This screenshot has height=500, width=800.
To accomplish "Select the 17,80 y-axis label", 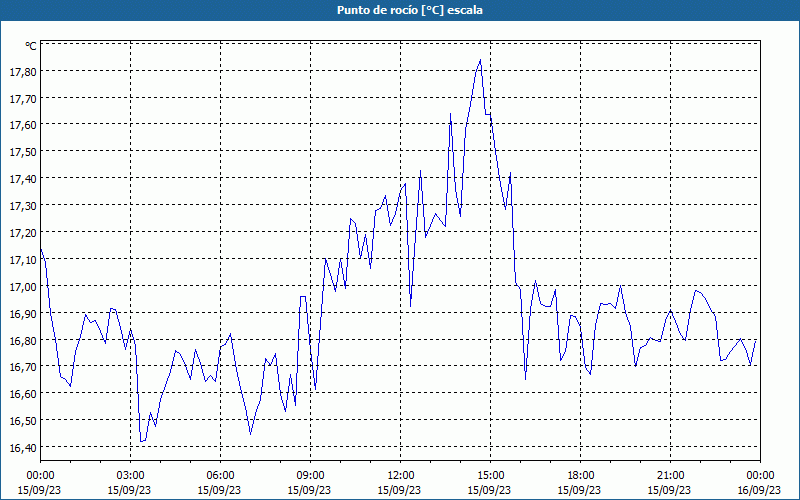I will 23,71.
